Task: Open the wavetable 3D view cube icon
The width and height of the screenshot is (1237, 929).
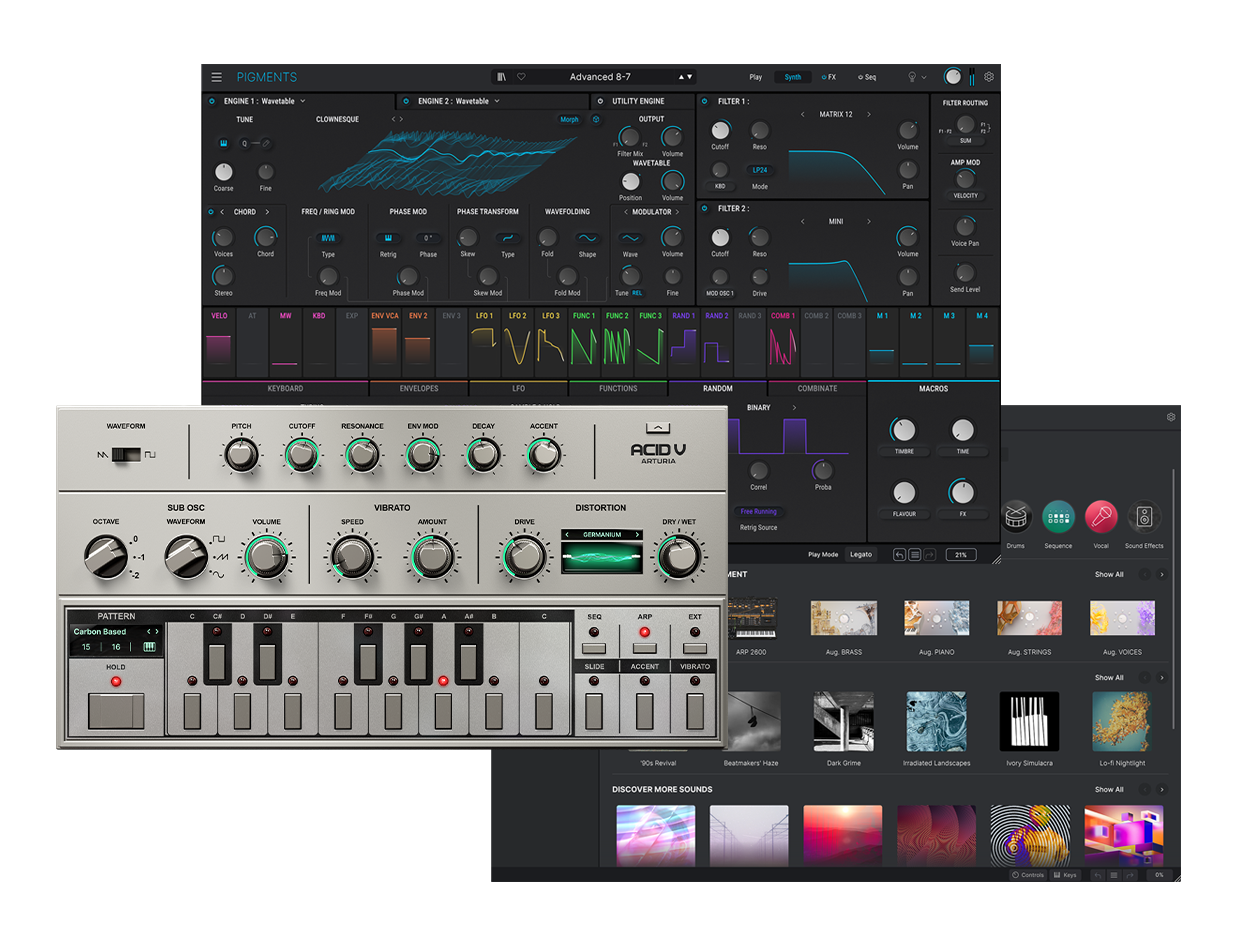Action: point(597,119)
